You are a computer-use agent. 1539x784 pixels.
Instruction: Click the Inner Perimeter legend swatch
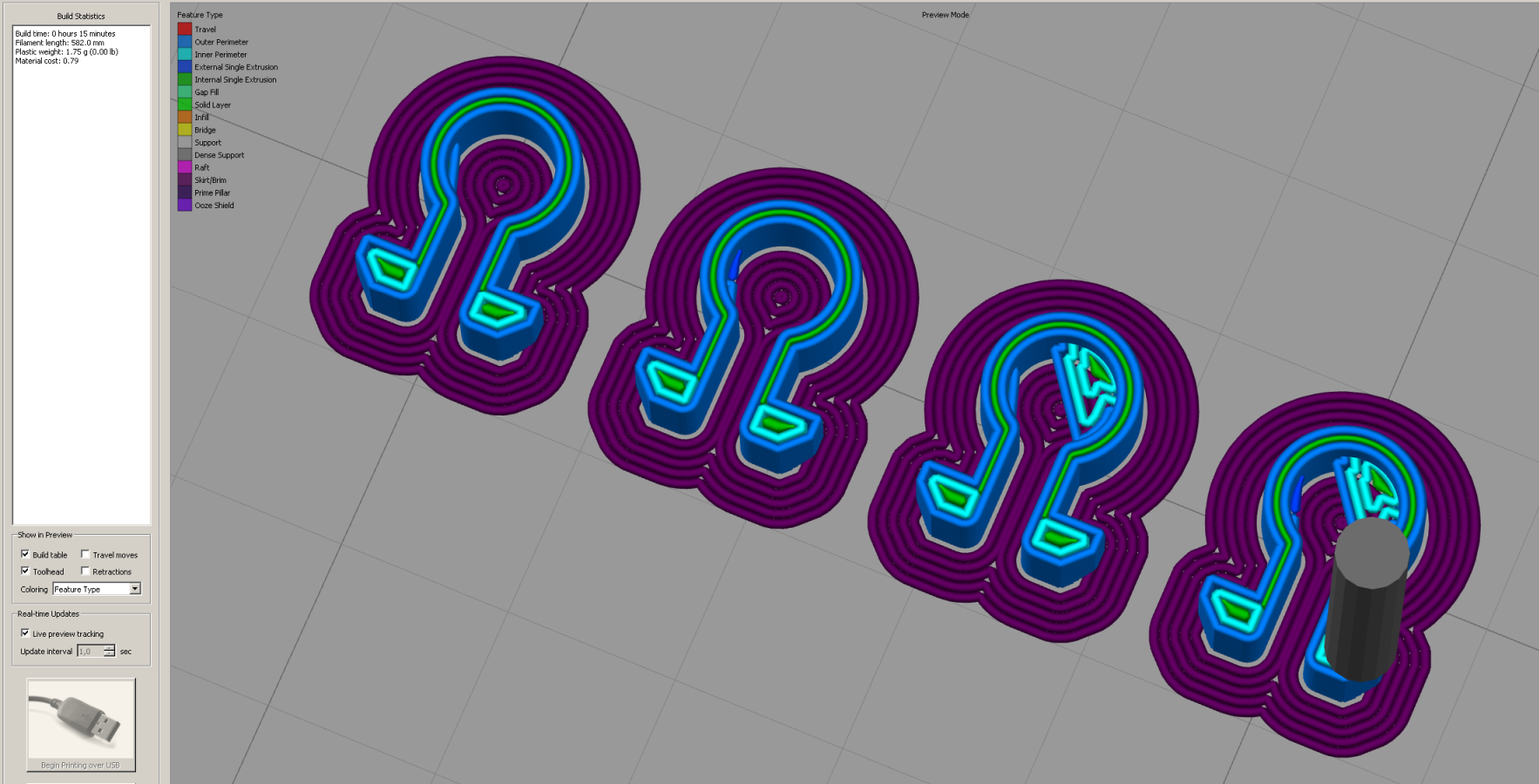[185, 54]
